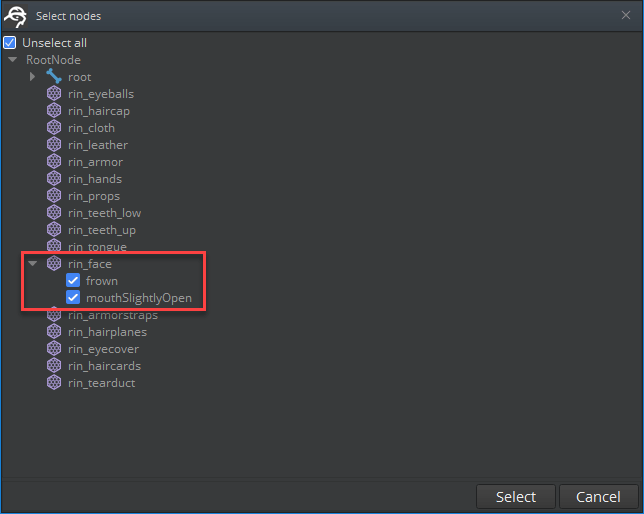This screenshot has width=644, height=514.
Task: Expand the root bone node arrow
Action: coord(33,77)
